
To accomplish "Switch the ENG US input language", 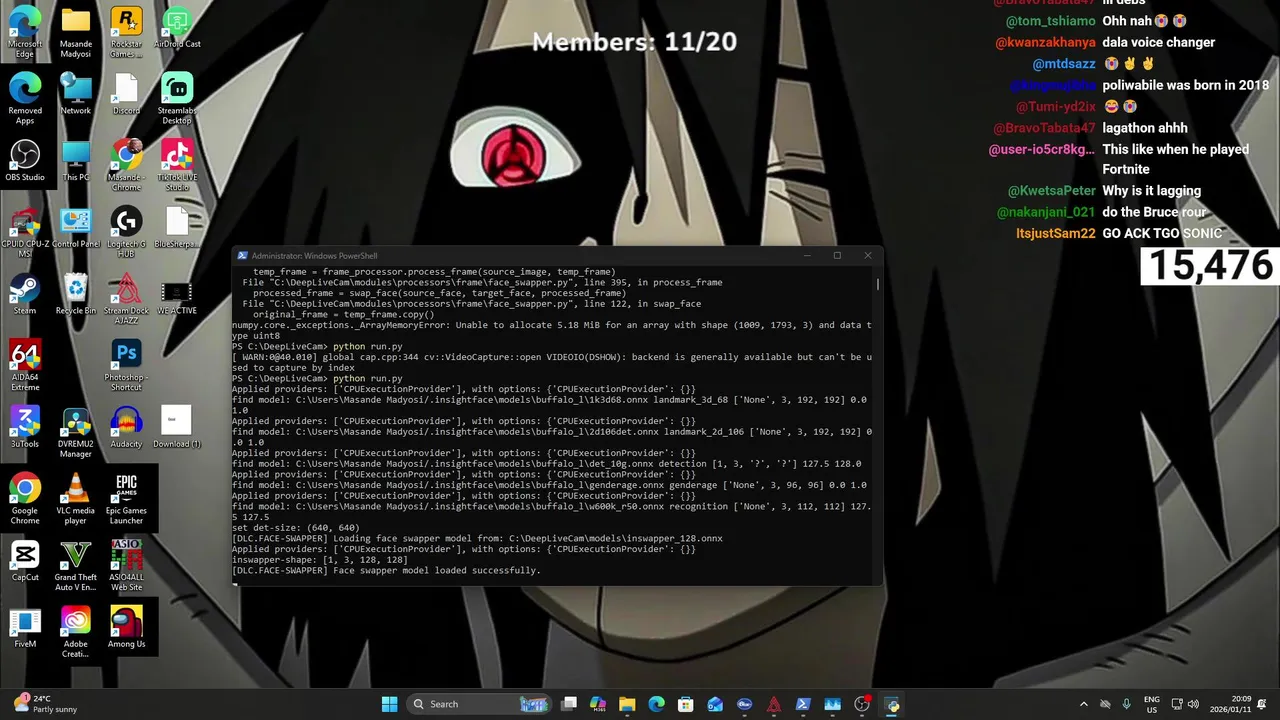I will click(1152, 704).
